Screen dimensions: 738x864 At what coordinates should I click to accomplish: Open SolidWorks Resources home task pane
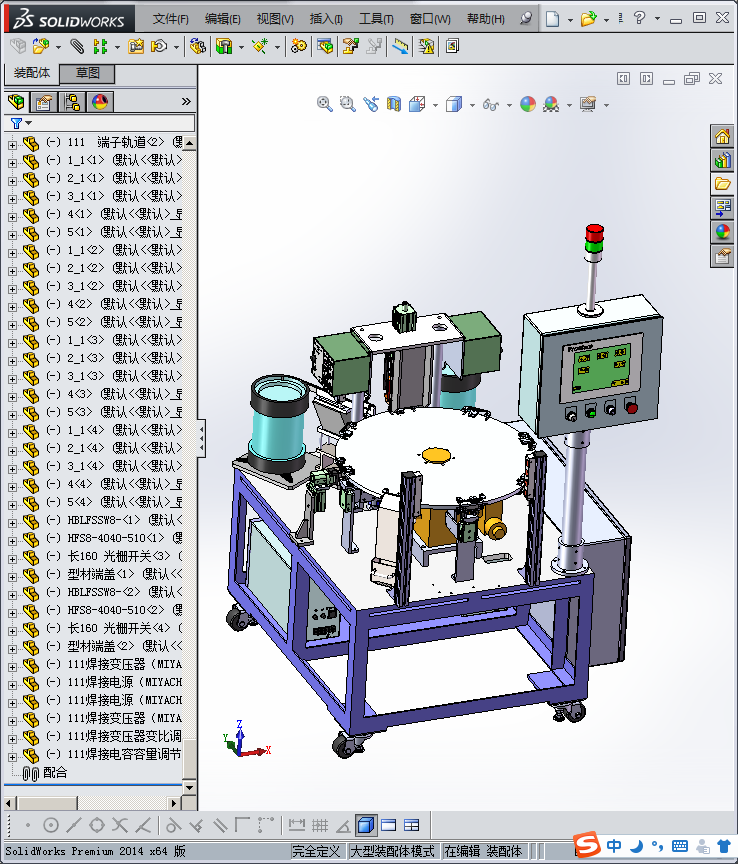coord(722,136)
